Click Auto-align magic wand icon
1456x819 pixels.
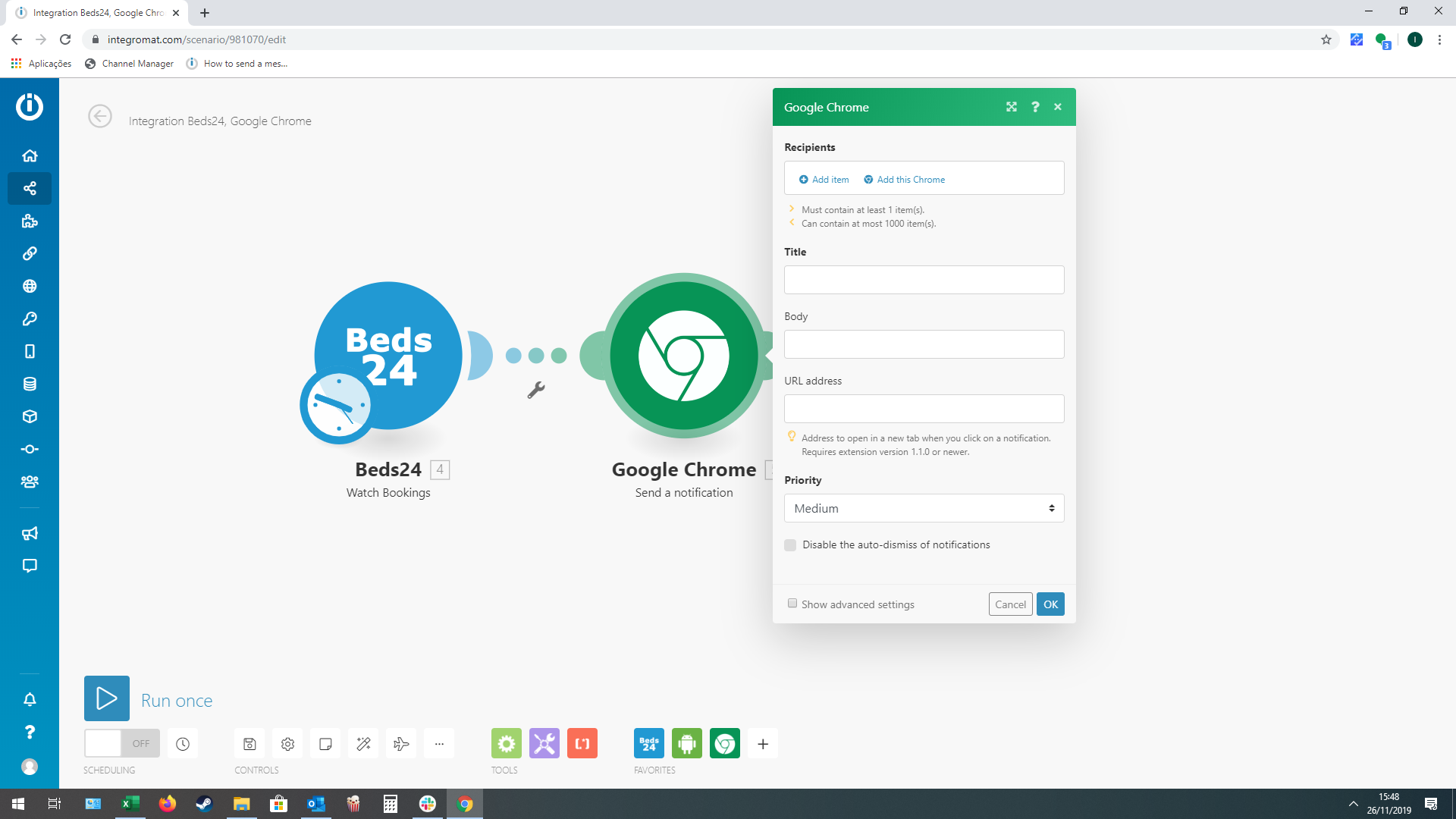[x=363, y=744]
